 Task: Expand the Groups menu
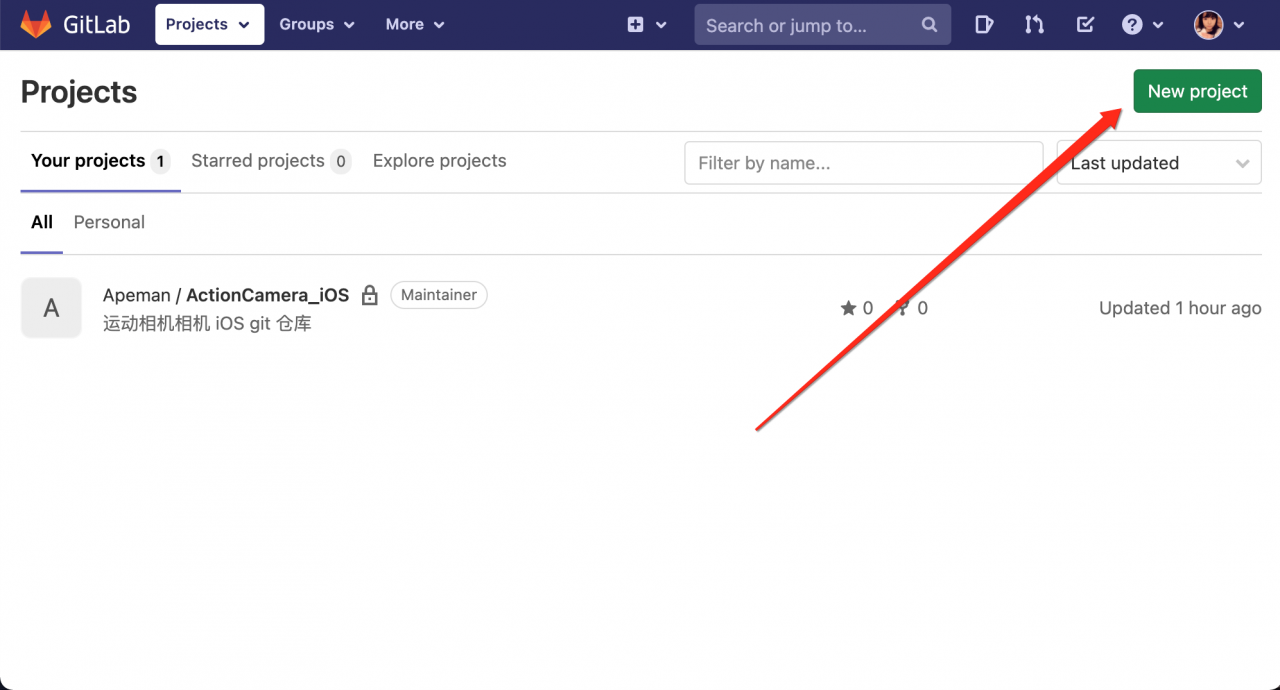pos(316,24)
